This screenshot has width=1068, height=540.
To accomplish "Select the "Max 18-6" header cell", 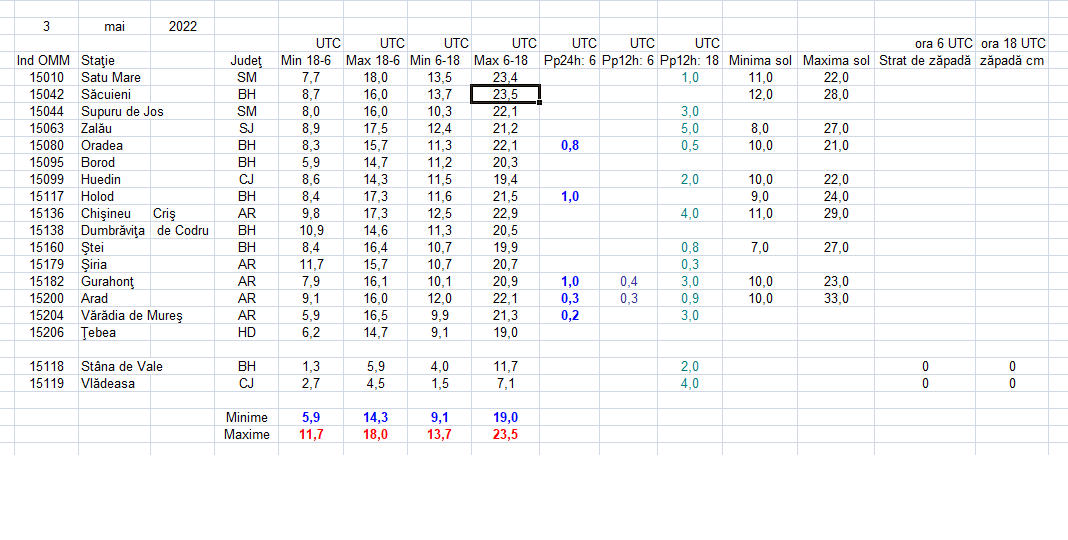I will 375,61.
